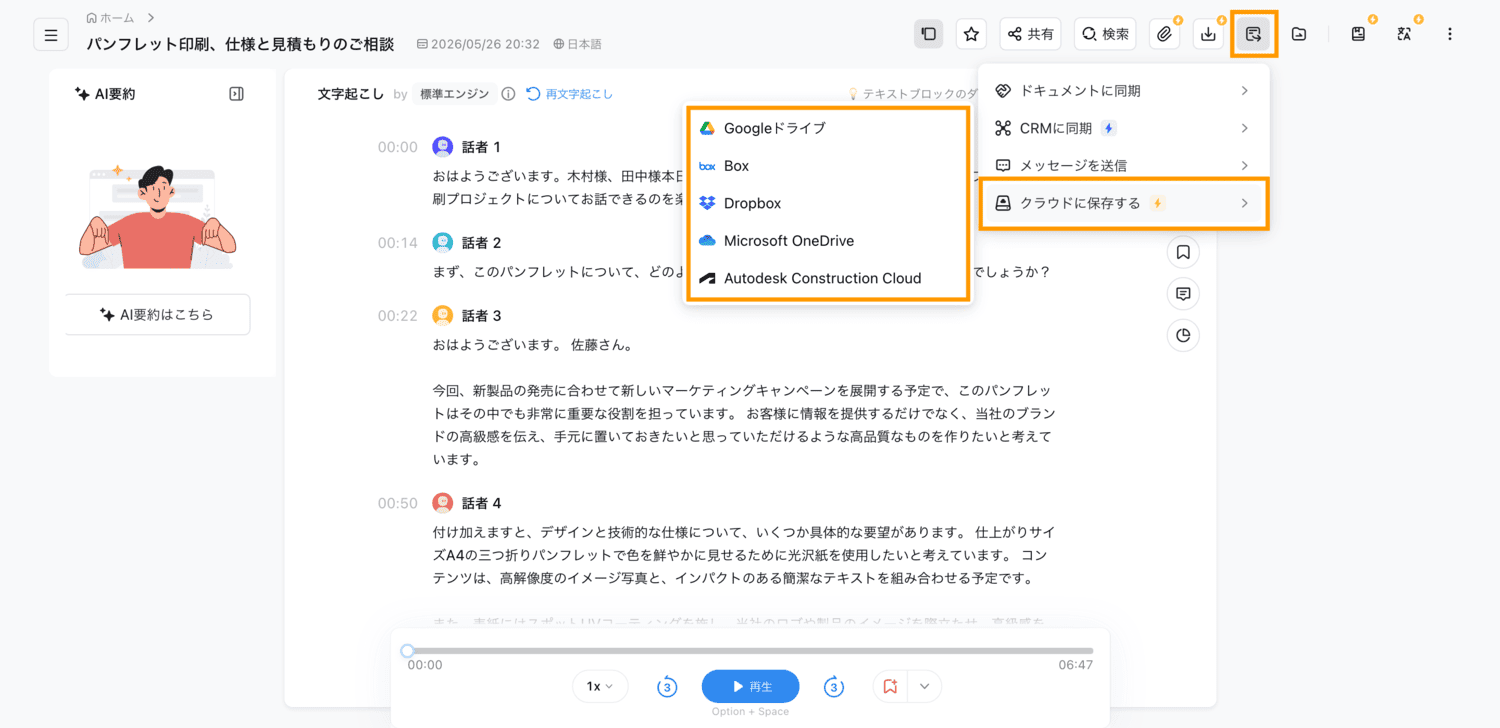
Task: Click the audio progress slider handle
Action: click(407, 651)
